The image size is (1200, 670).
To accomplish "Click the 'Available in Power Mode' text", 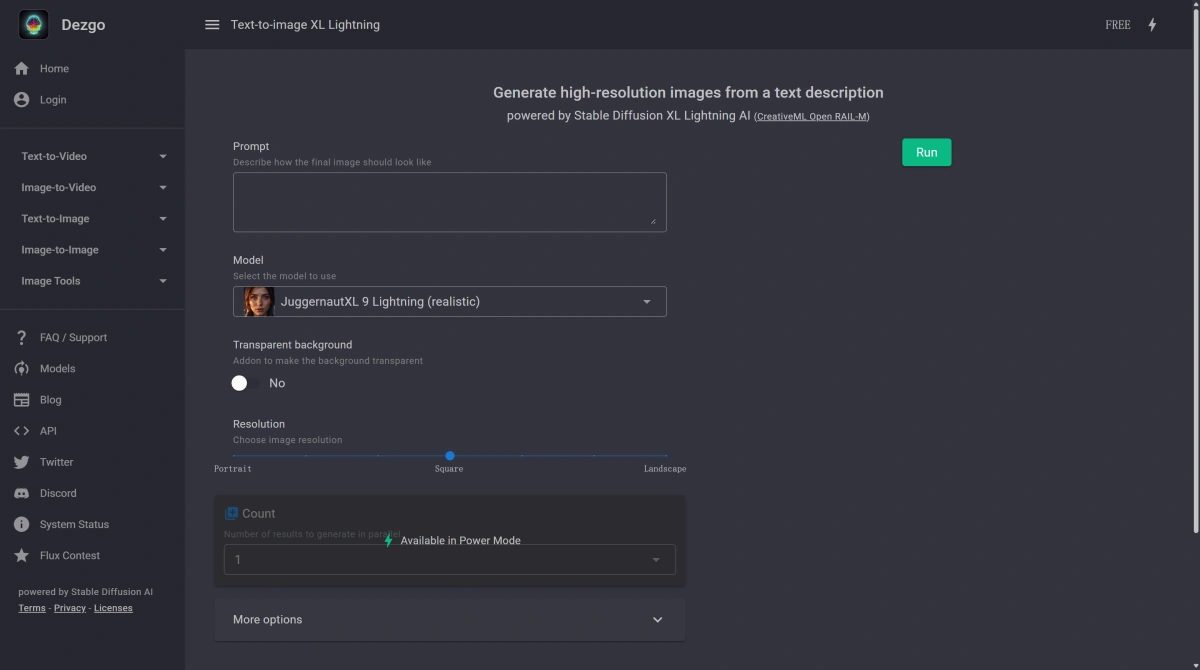I will [461, 541].
